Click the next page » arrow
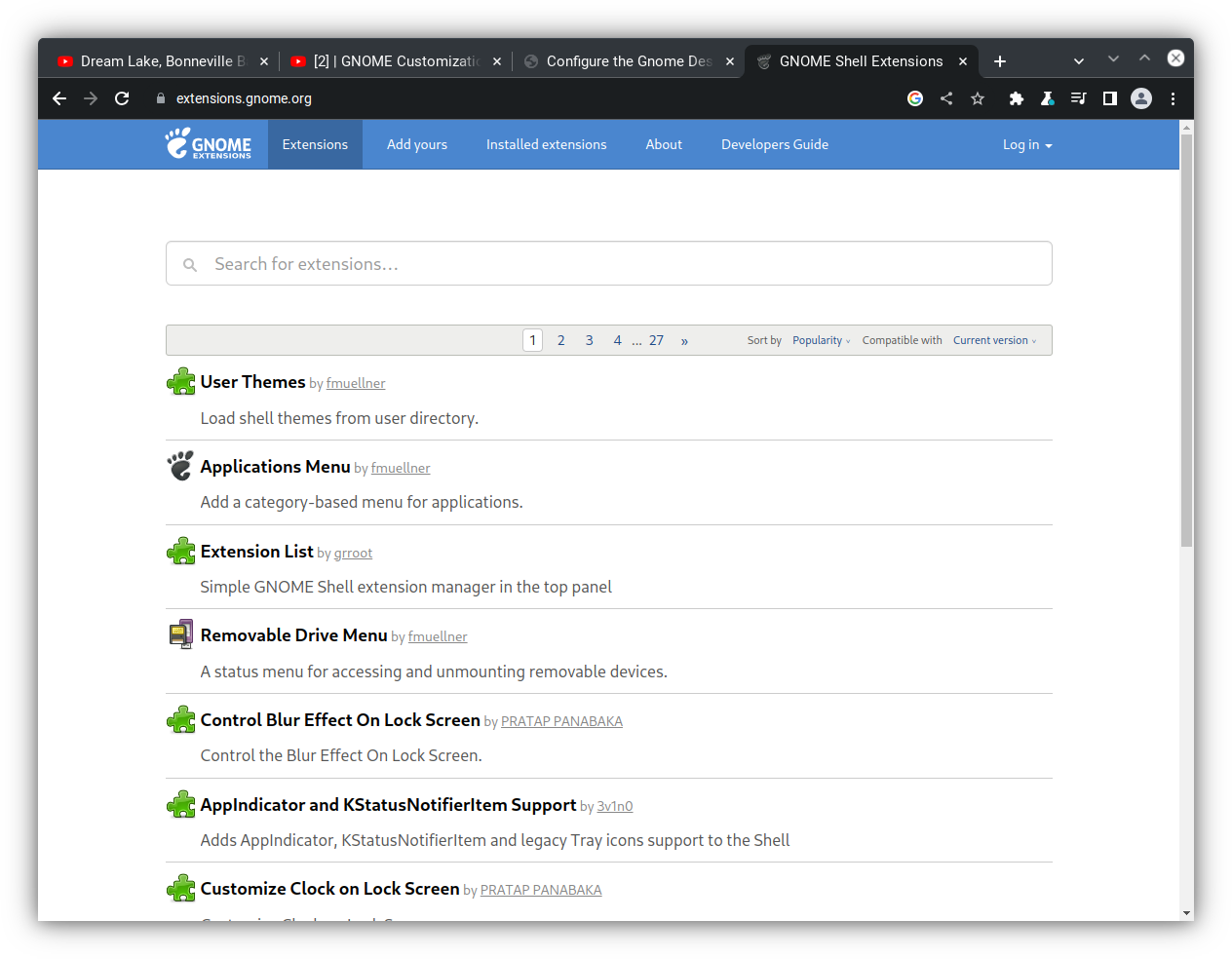 [685, 340]
